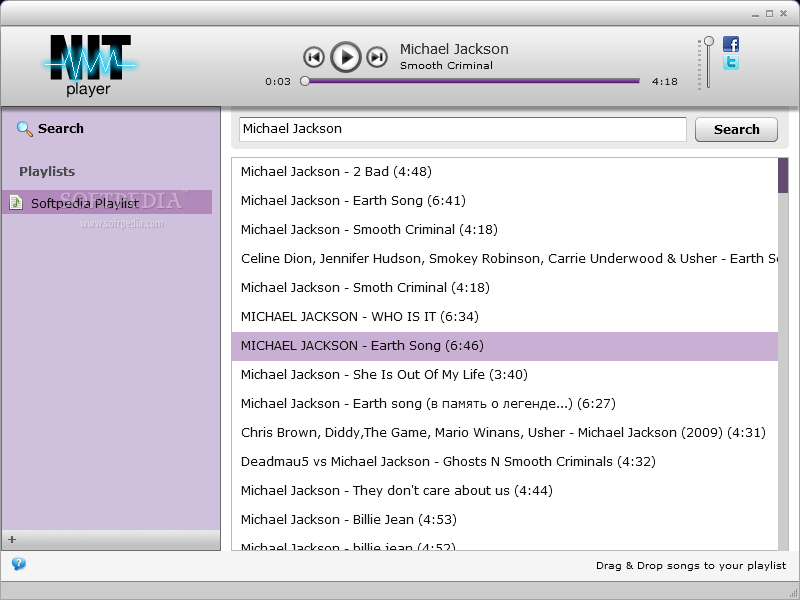Image resolution: width=800 pixels, height=600 pixels.
Task: Click the NIT player logo
Action: [89, 65]
